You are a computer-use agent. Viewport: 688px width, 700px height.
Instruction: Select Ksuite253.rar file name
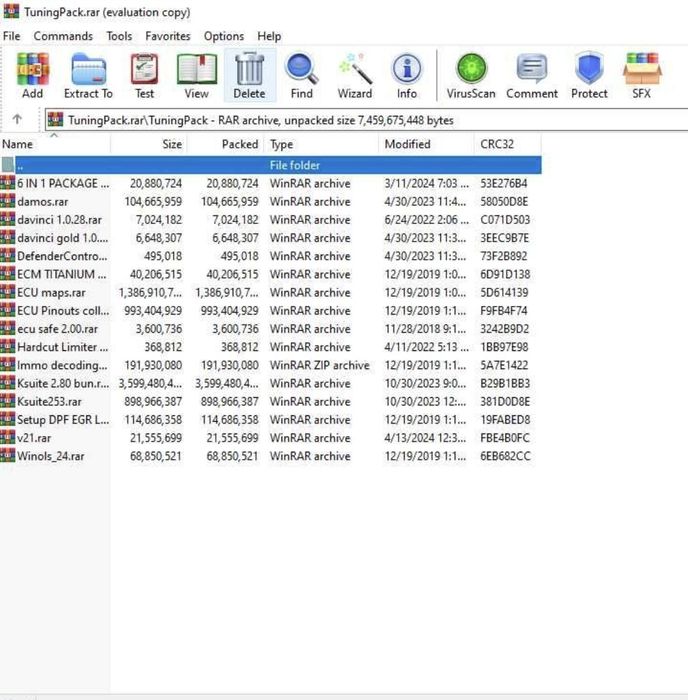tap(49, 402)
